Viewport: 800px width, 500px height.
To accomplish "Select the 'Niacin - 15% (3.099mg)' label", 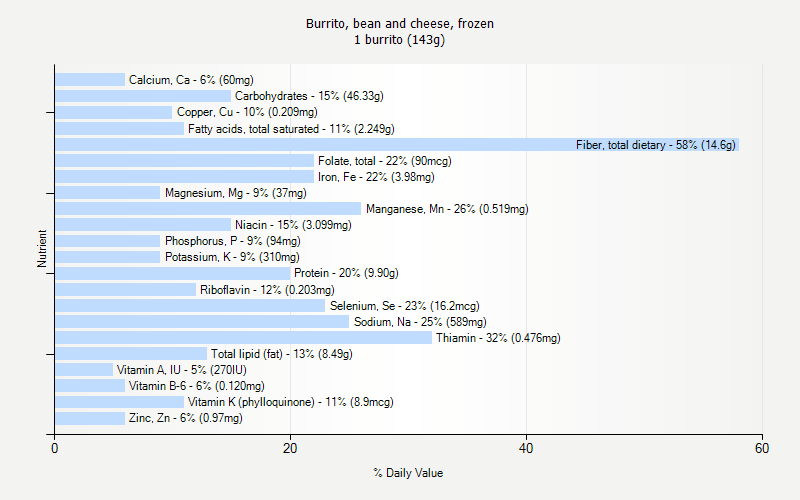I will point(293,225).
